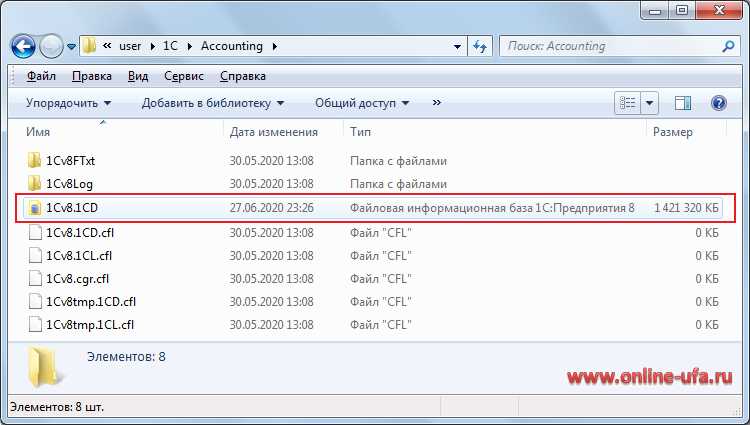The width and height of the screenshot is (750, 425).
Task: Open the view options dropdown arrow
Action: point(650,103)
